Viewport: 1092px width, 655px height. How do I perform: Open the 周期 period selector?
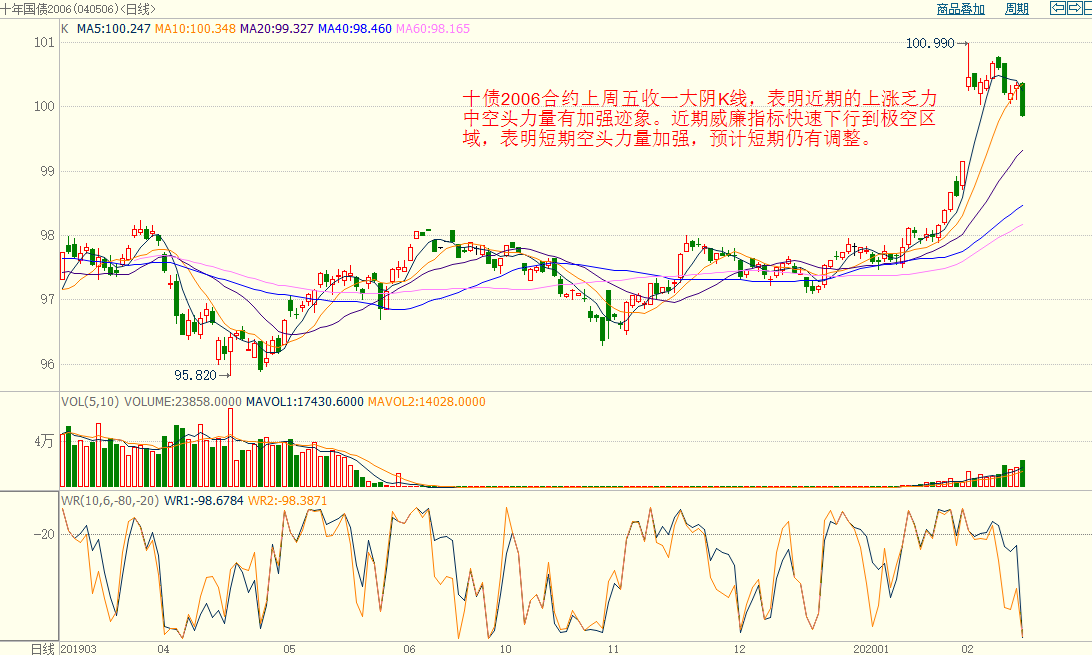1016,9
